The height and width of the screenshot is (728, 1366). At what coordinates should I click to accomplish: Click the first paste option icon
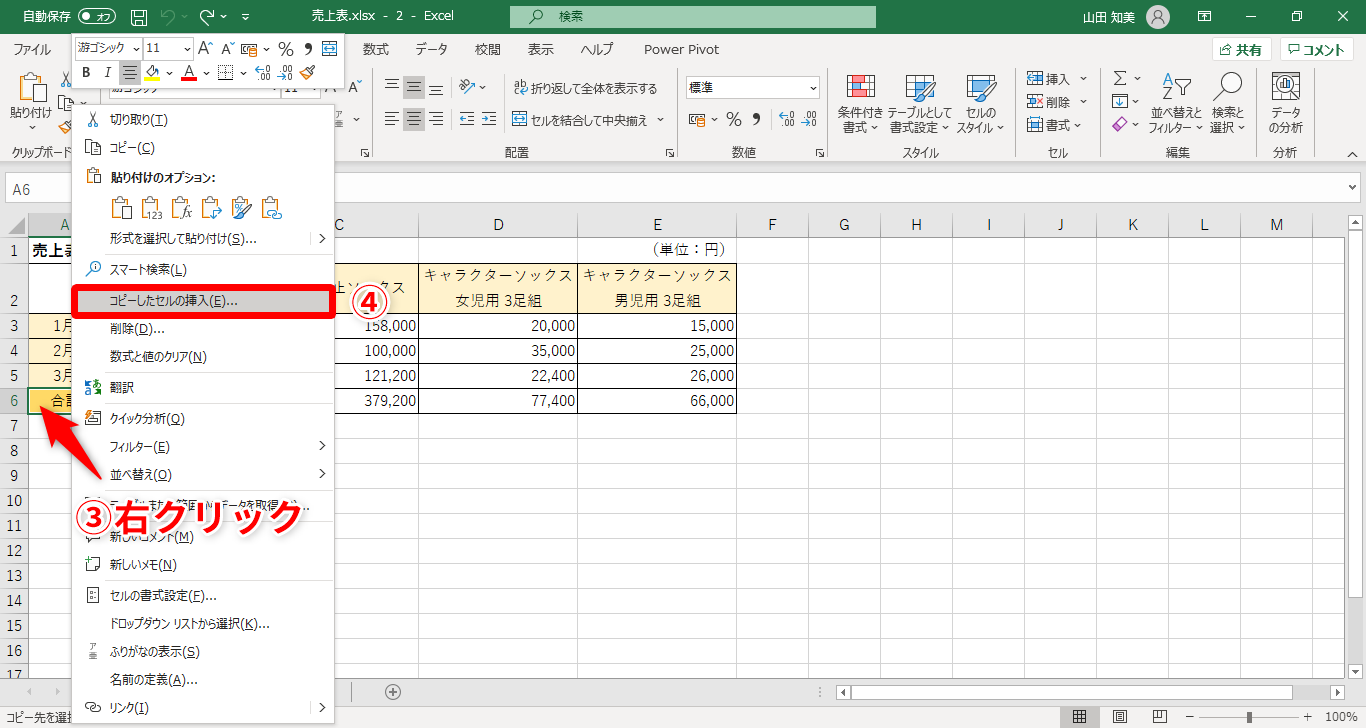121,208
